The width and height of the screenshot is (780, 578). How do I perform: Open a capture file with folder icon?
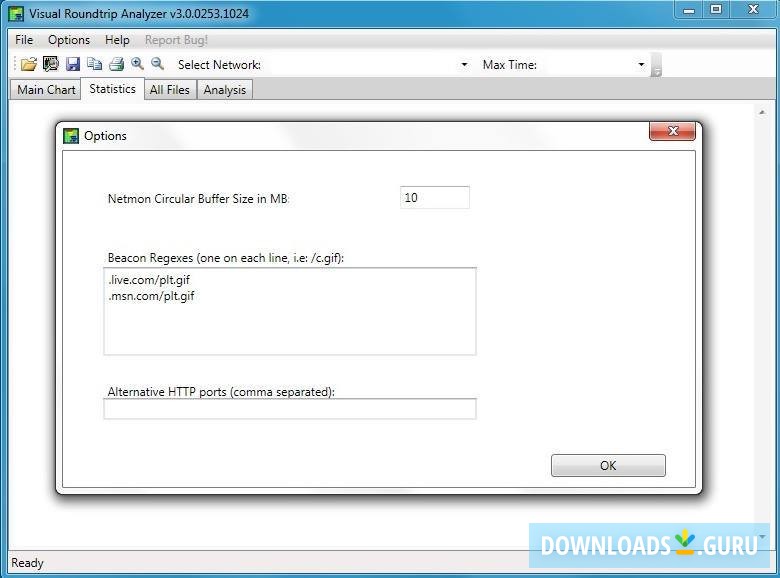click(29, 64)
